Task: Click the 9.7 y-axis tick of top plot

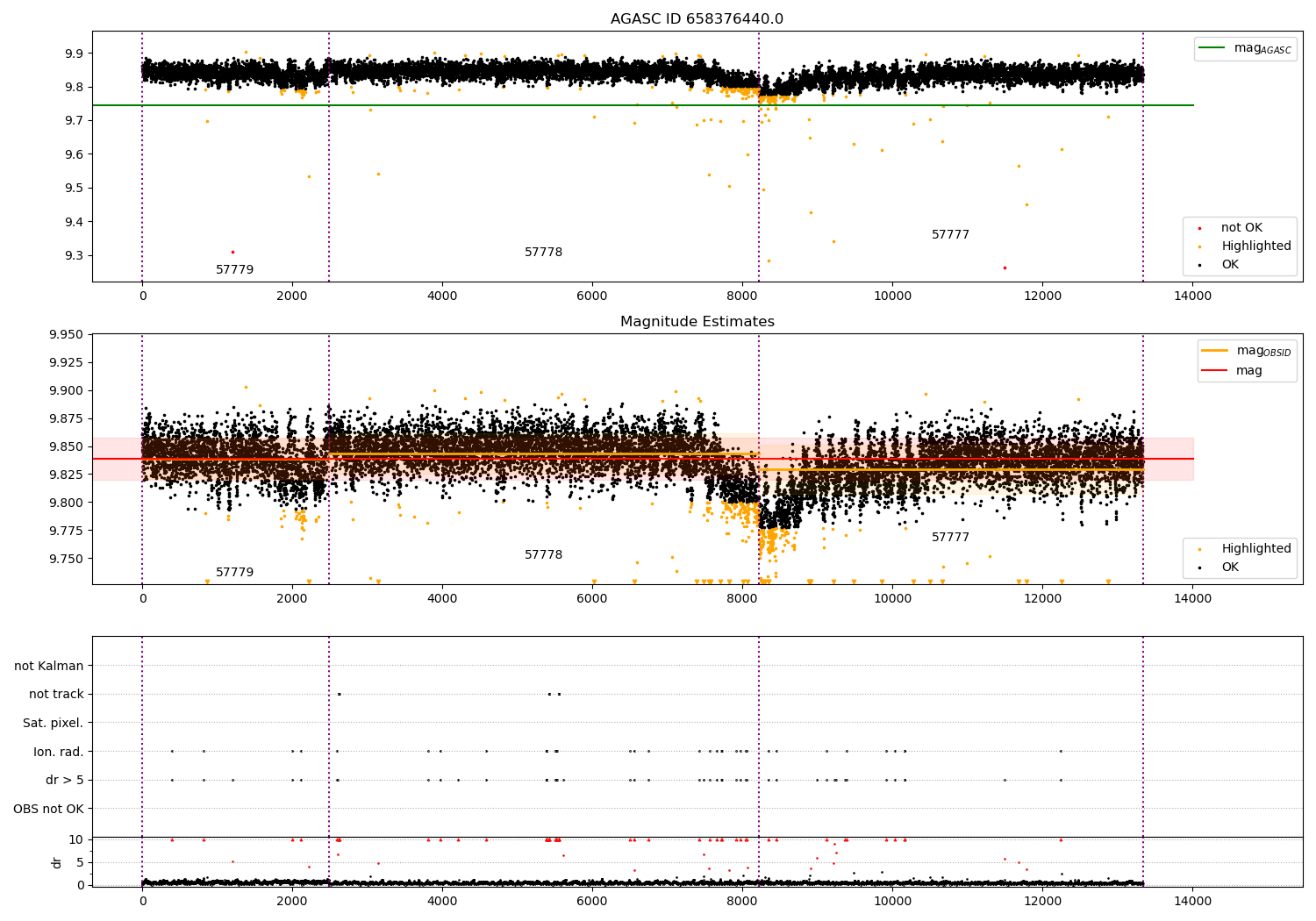Action: tap(75, 121)
